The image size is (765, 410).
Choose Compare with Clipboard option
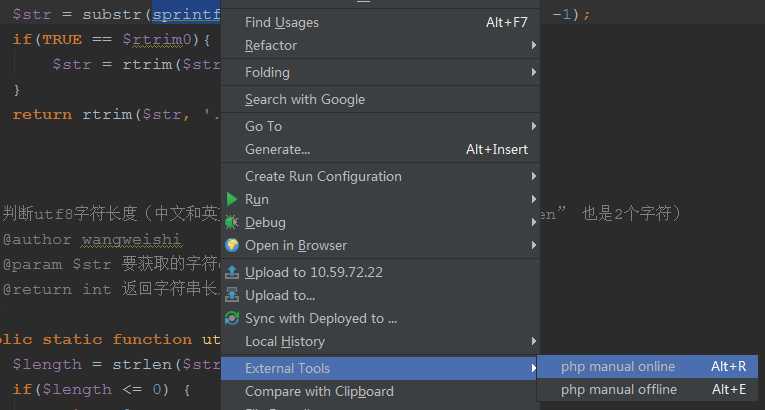pos(319,391)
